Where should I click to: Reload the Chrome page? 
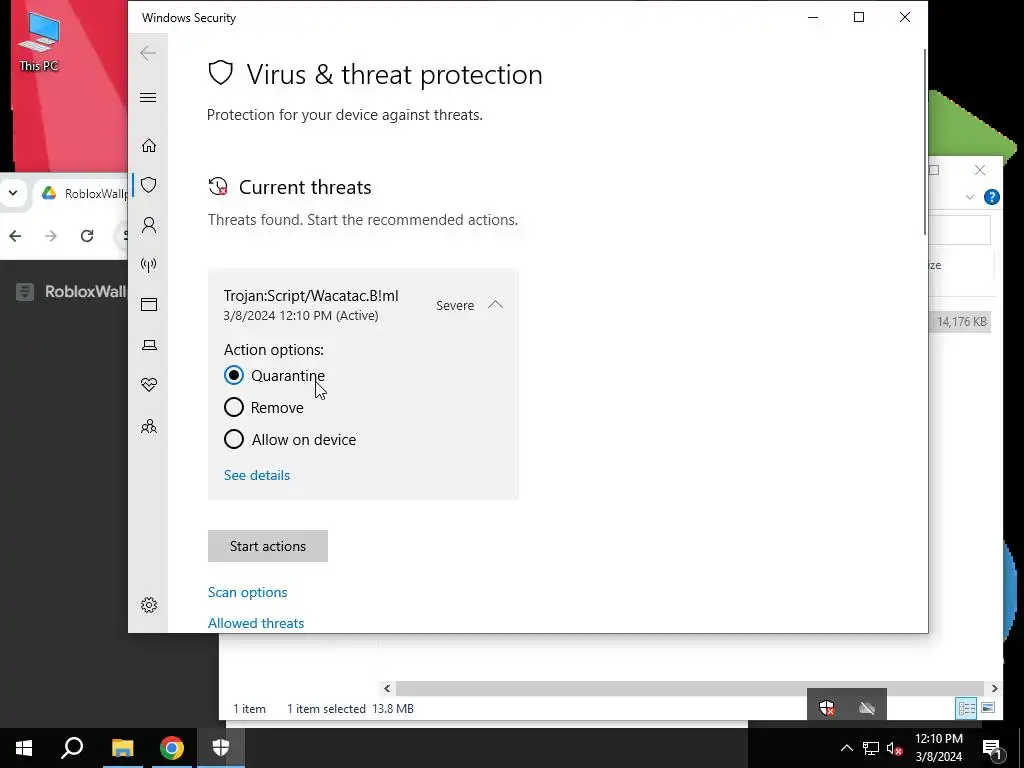(87, 236)
